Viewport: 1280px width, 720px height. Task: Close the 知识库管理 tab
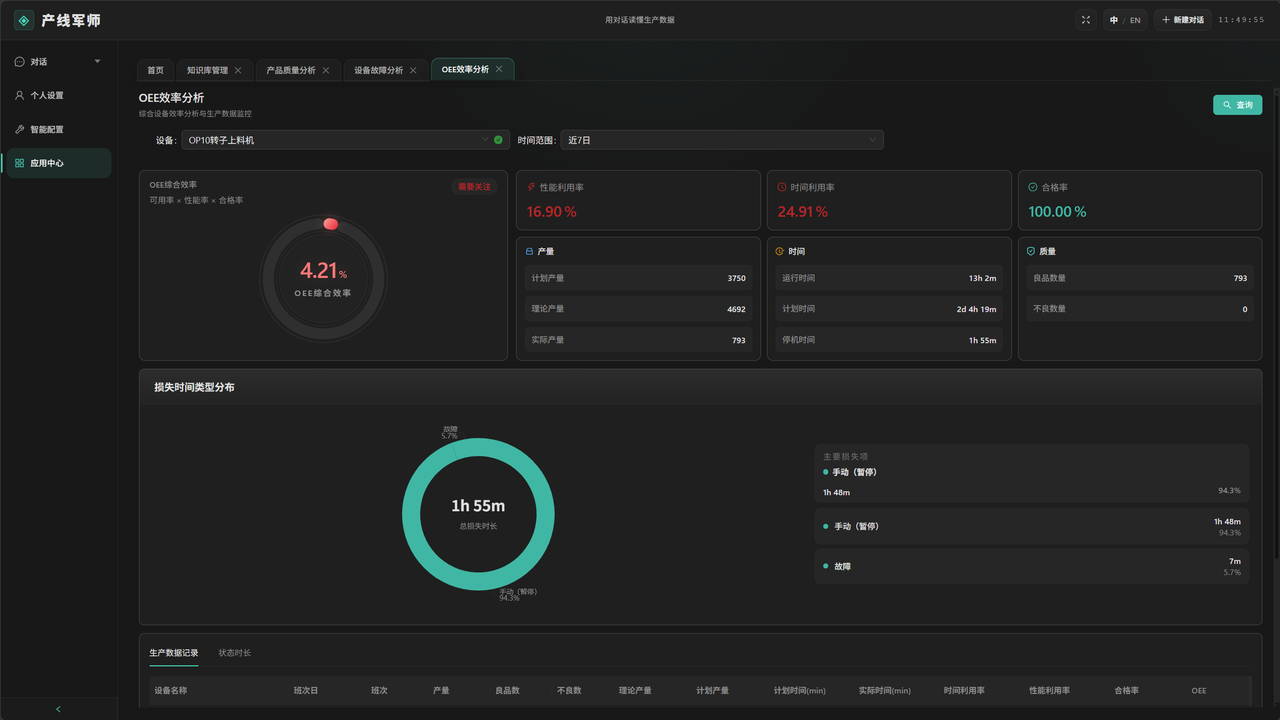[x=238, y=70]
